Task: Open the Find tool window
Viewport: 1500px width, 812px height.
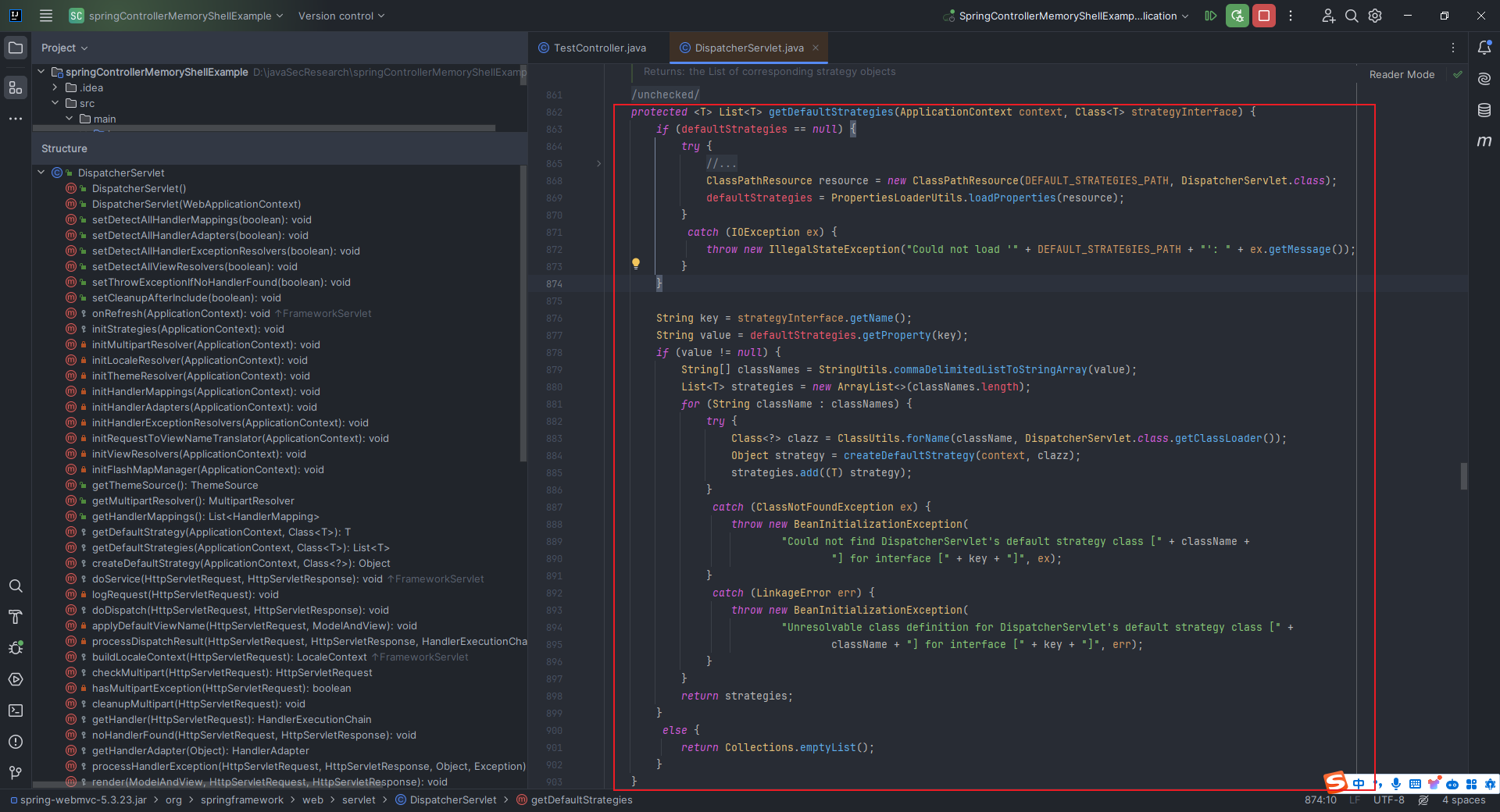Action: [16, 586]
